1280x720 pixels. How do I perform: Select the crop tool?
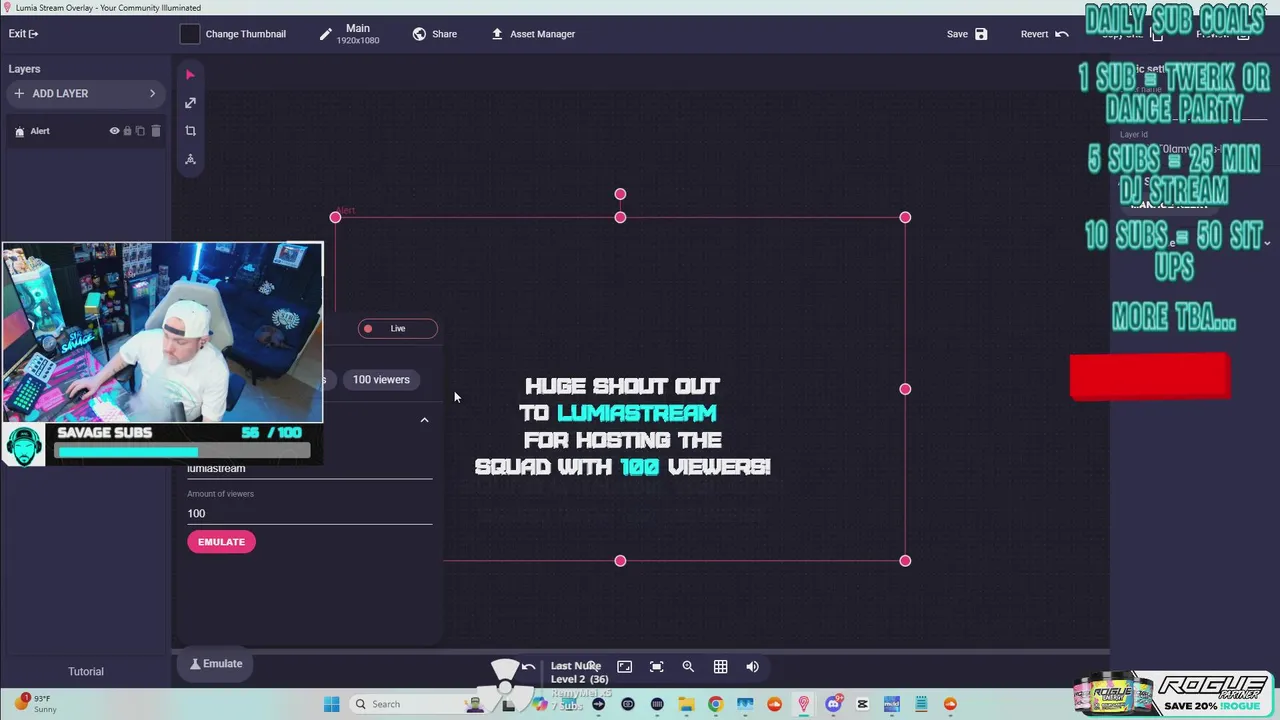click(x=190, y=131)
